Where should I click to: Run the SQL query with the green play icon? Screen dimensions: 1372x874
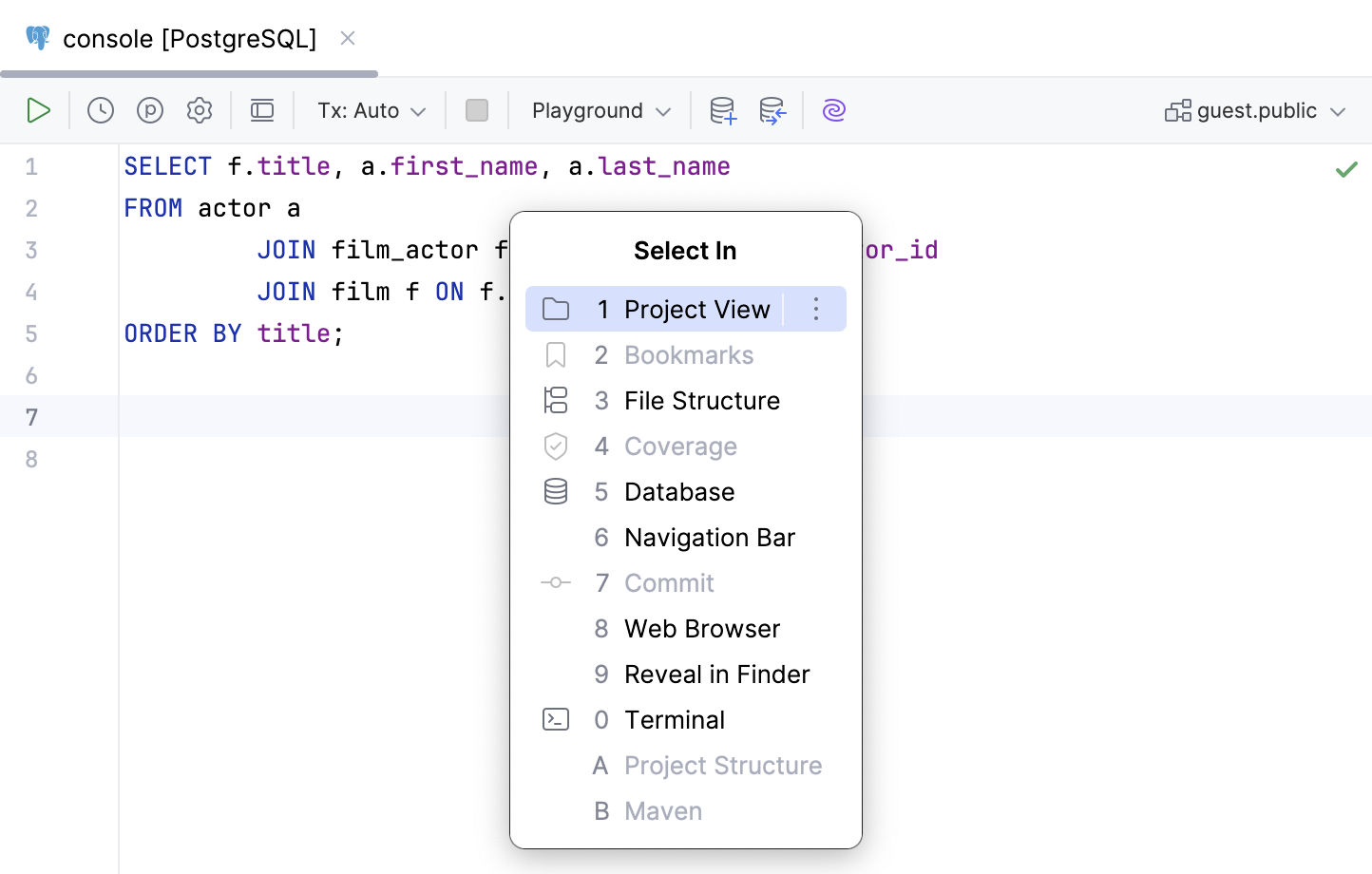click(38, 109)
